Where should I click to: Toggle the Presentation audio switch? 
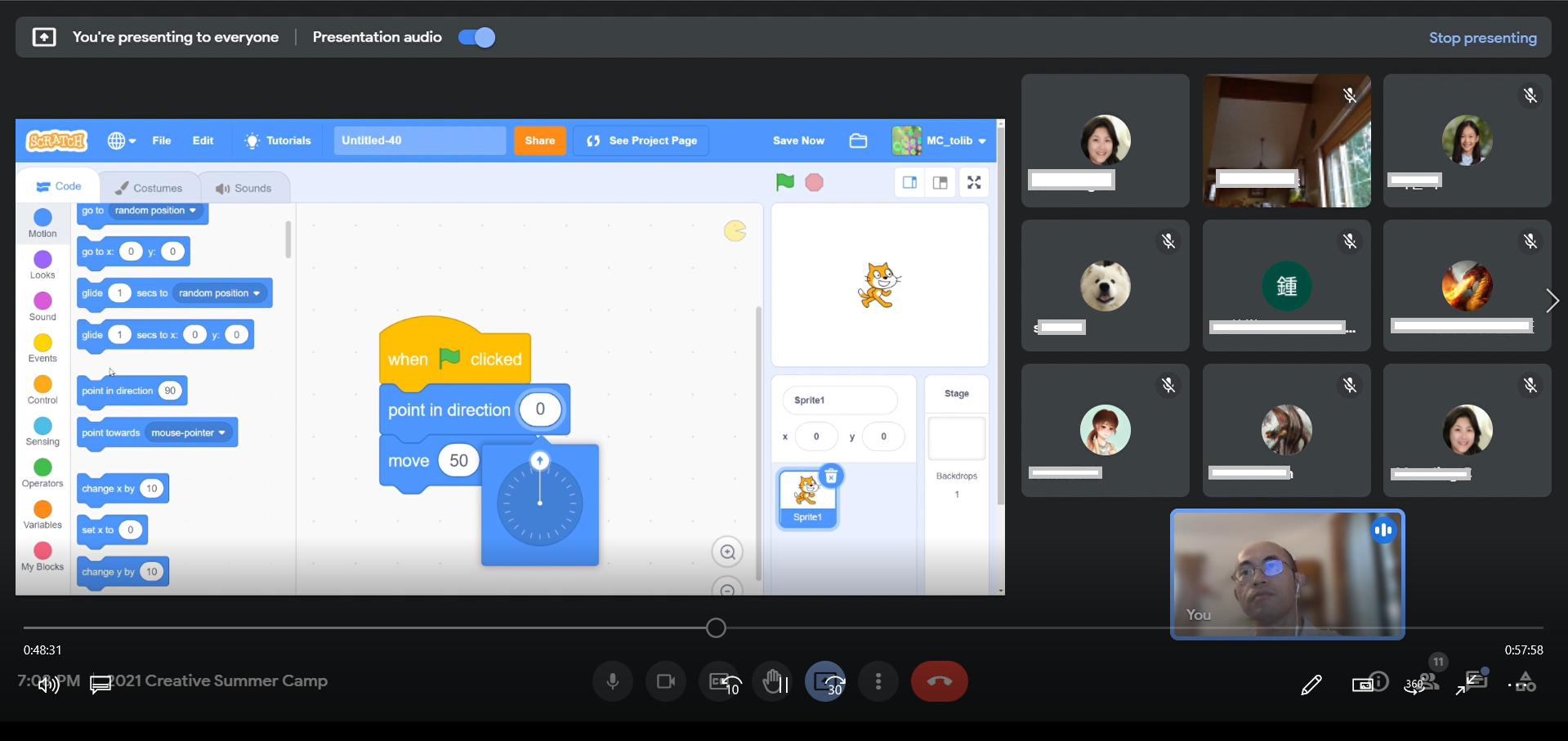click(476, 38)
